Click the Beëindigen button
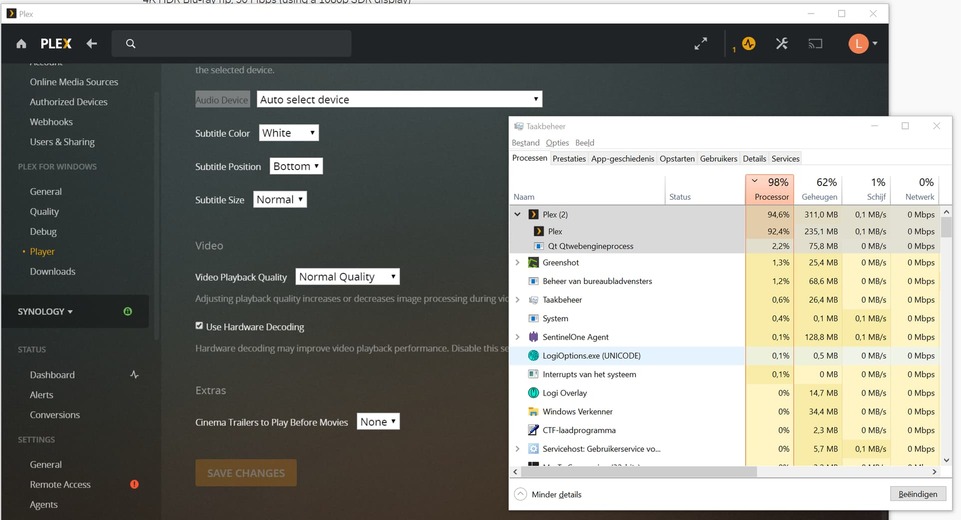This screenshot has height=520, width=961. tap(917, 494)
